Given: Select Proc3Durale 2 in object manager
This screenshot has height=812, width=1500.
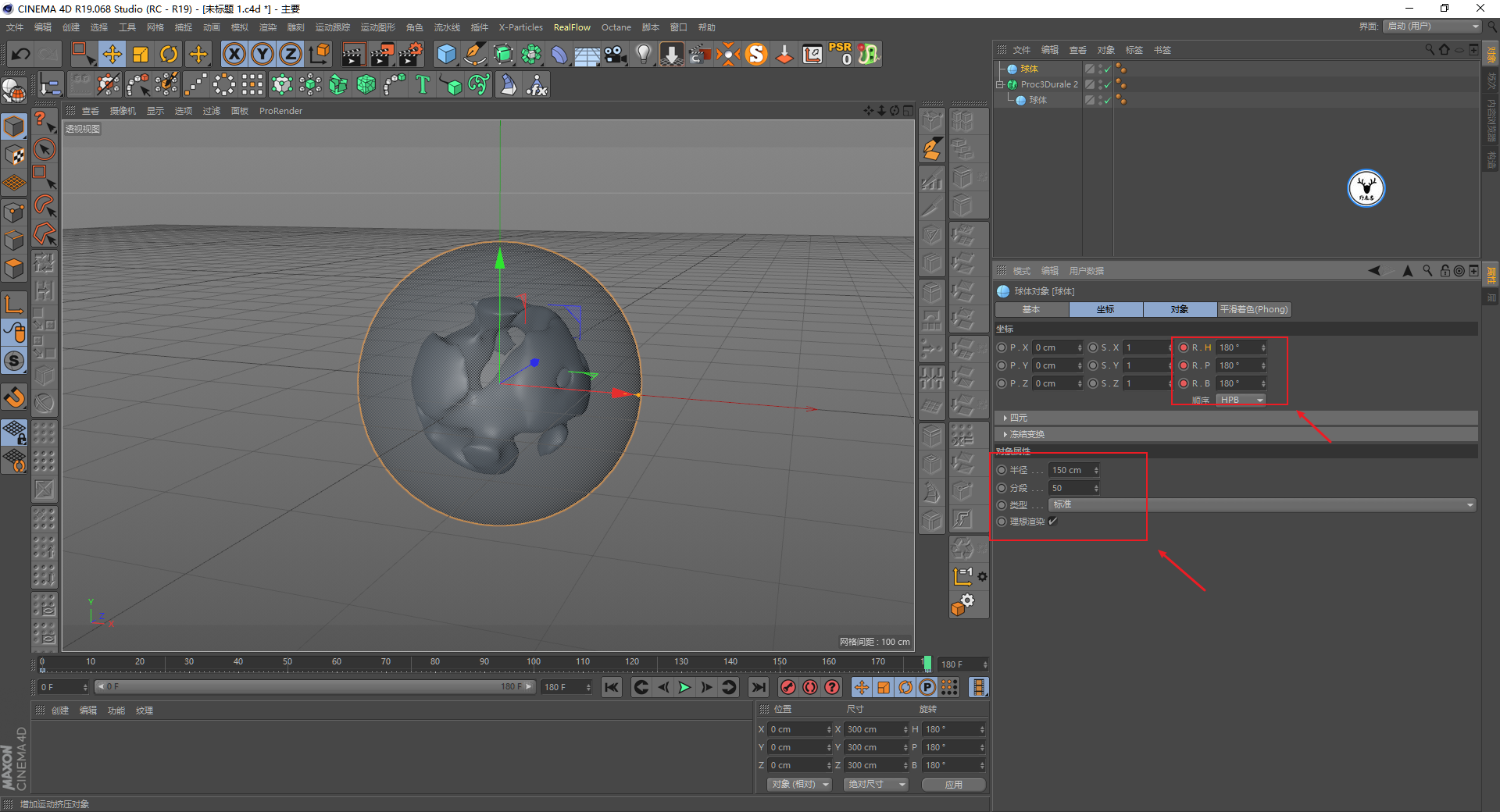Looking at the screenshot, I should [x=1048, y=84].
